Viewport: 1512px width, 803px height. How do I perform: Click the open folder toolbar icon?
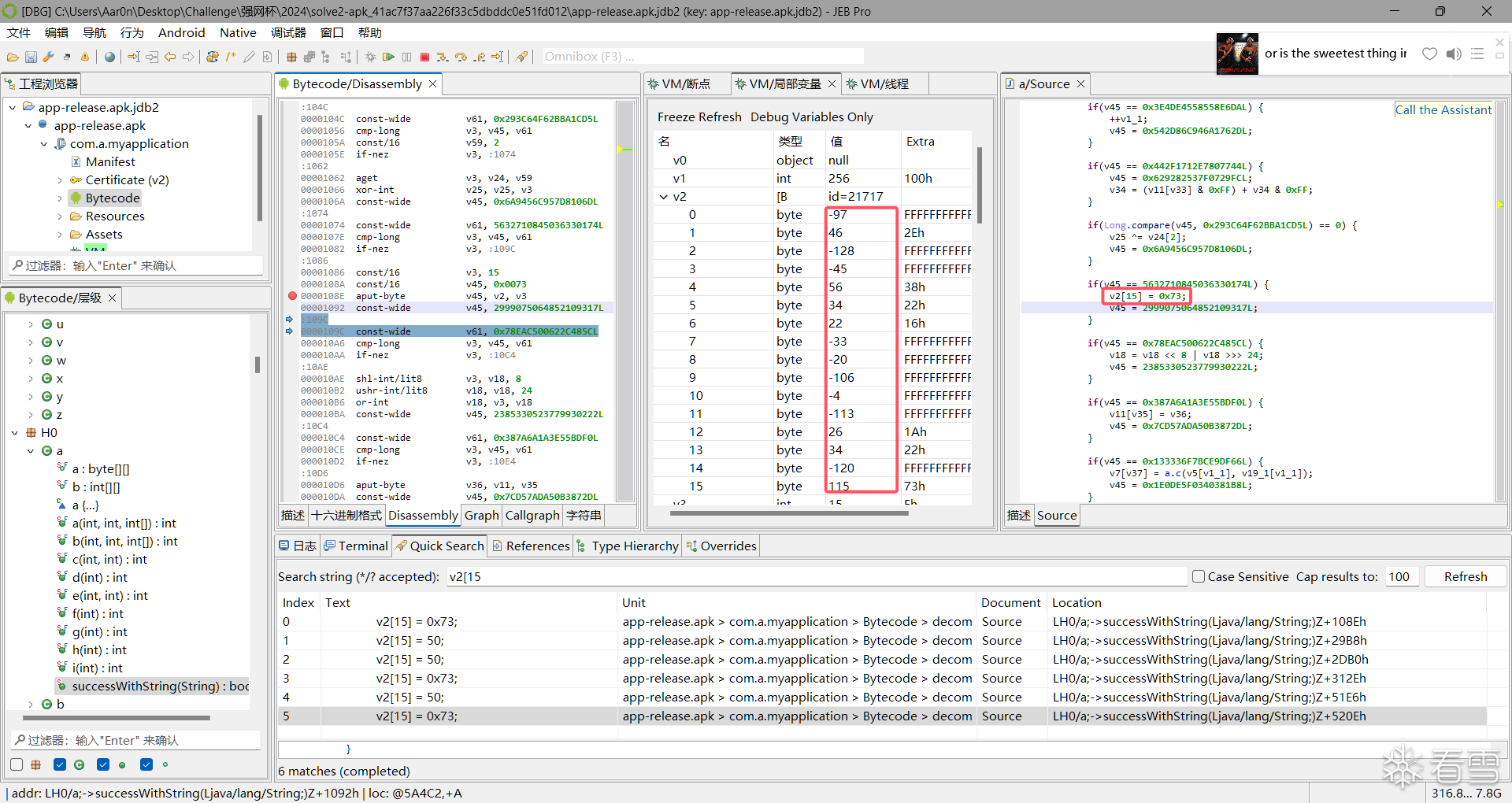tap(13, 57)
